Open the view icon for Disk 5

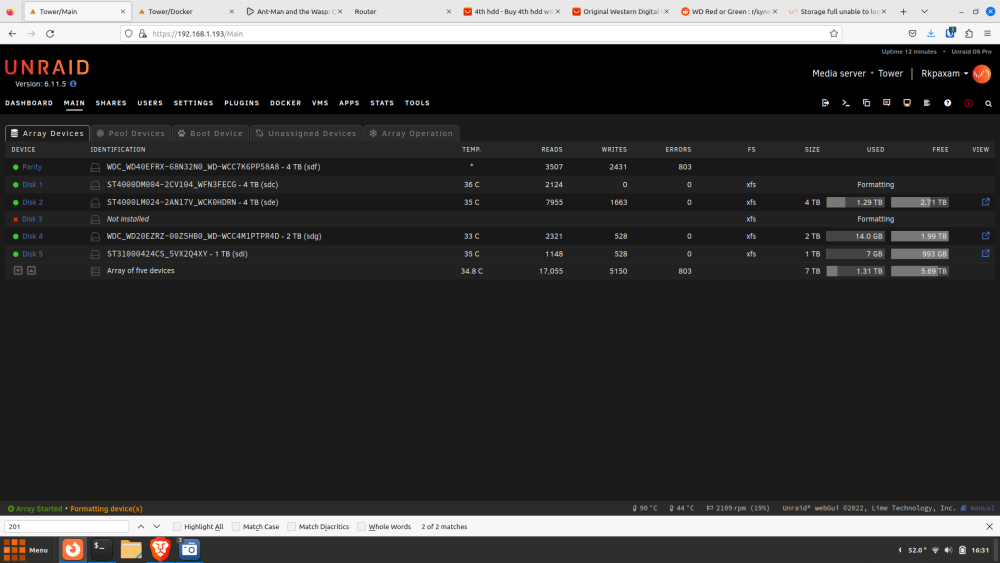(985, 253)
